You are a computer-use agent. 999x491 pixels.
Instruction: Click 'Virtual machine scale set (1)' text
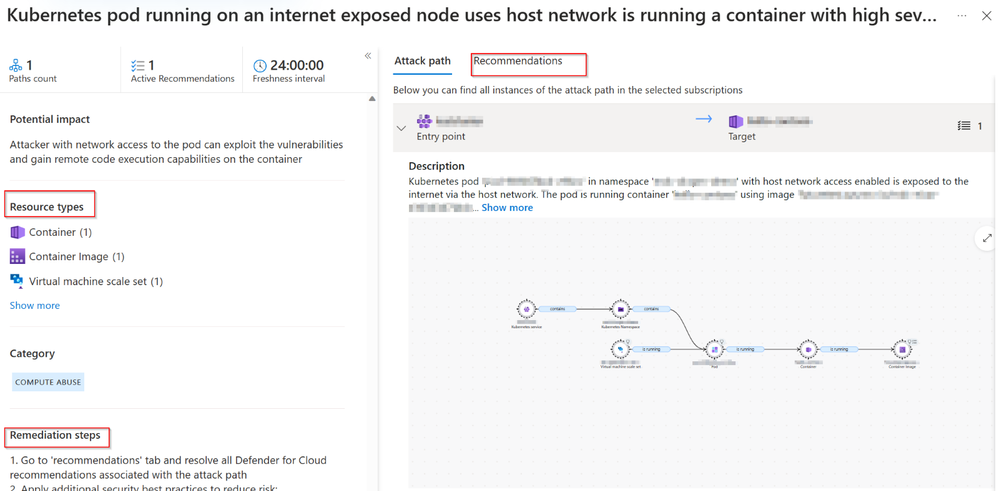[96, 281]
